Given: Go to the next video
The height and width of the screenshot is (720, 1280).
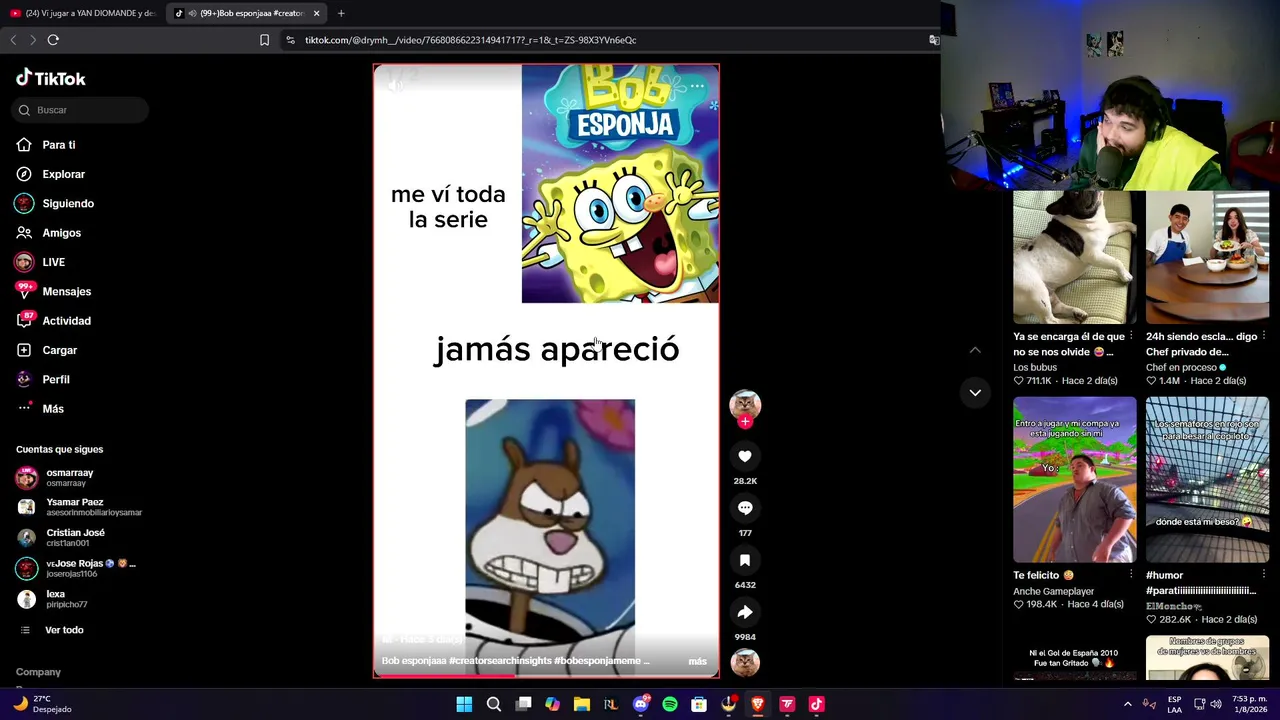Looking at the screenshot, I should point(975,392).
